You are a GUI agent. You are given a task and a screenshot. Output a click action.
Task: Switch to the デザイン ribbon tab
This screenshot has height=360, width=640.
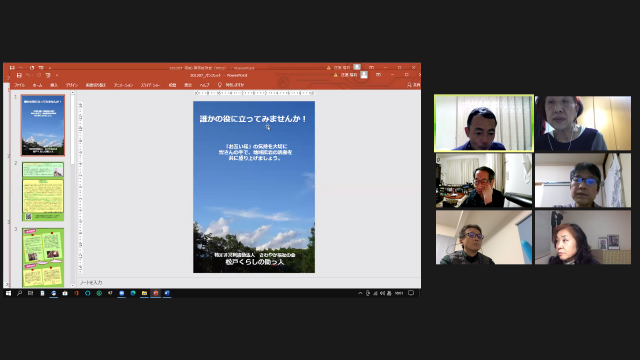tap(72, 85)
